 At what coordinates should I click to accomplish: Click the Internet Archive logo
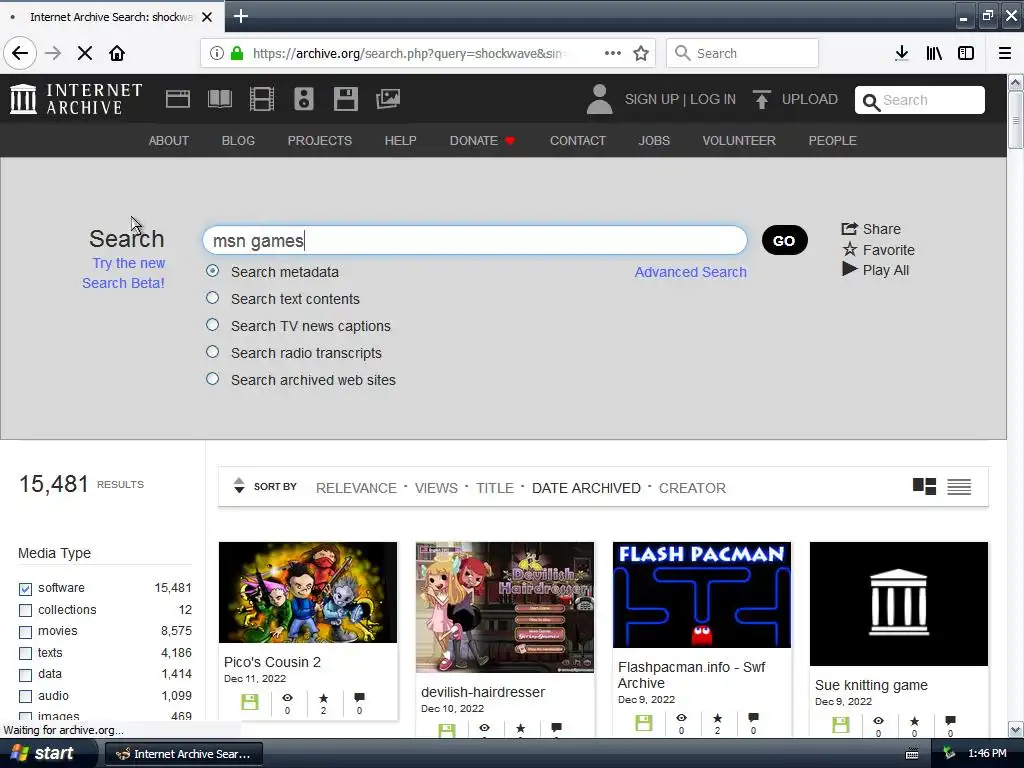coord(76,99)
